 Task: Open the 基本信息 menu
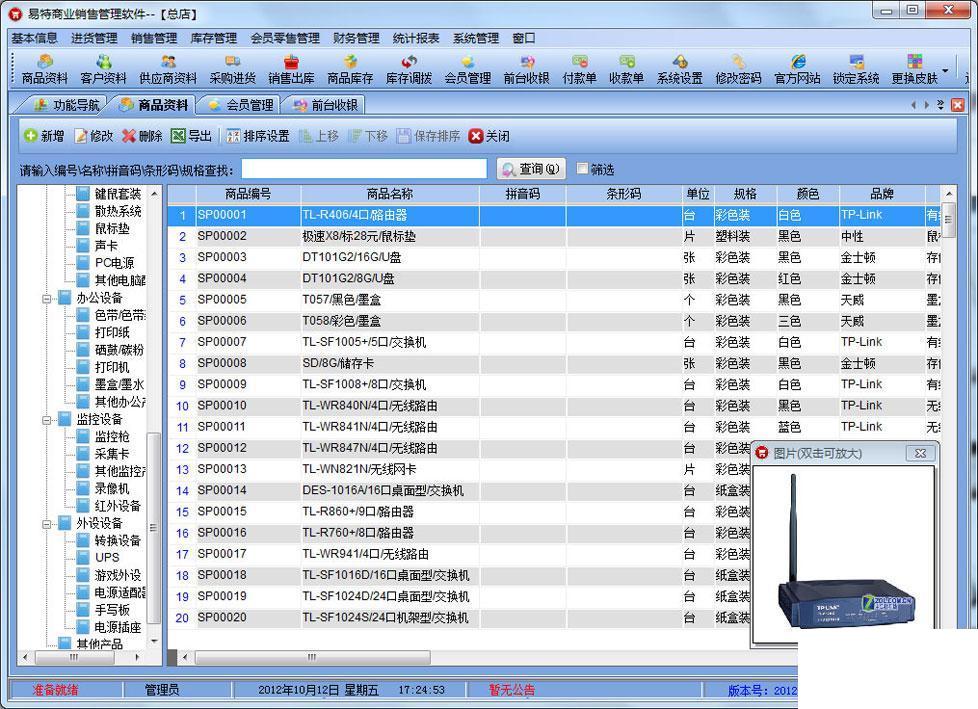34,38
